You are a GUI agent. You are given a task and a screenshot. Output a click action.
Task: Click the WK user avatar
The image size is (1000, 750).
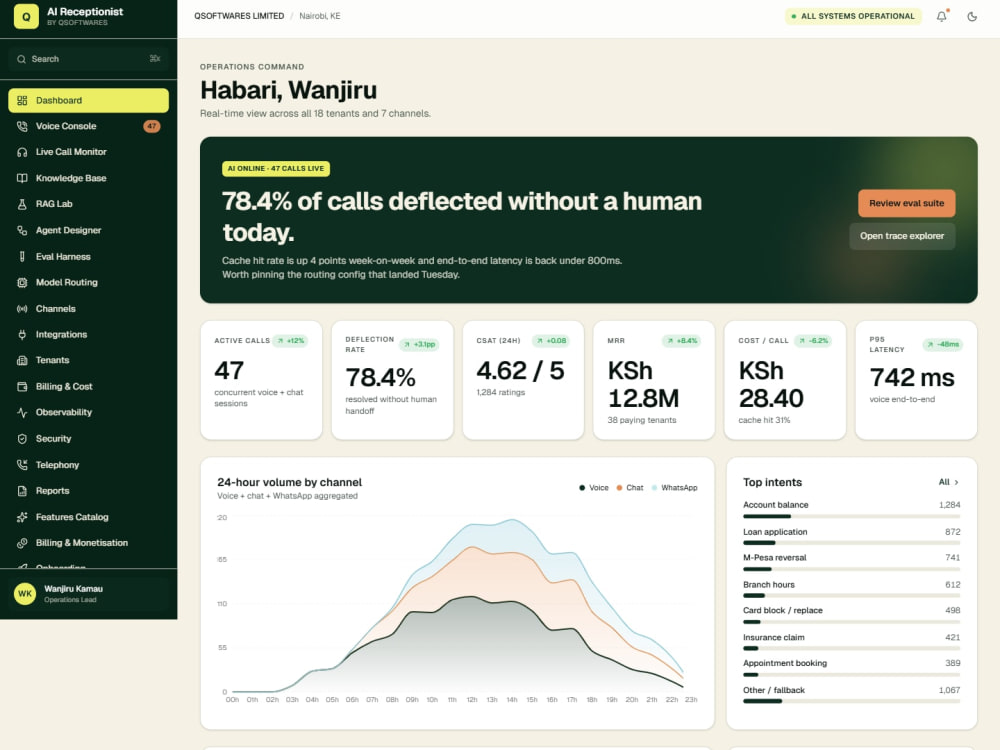click(25, 594)
